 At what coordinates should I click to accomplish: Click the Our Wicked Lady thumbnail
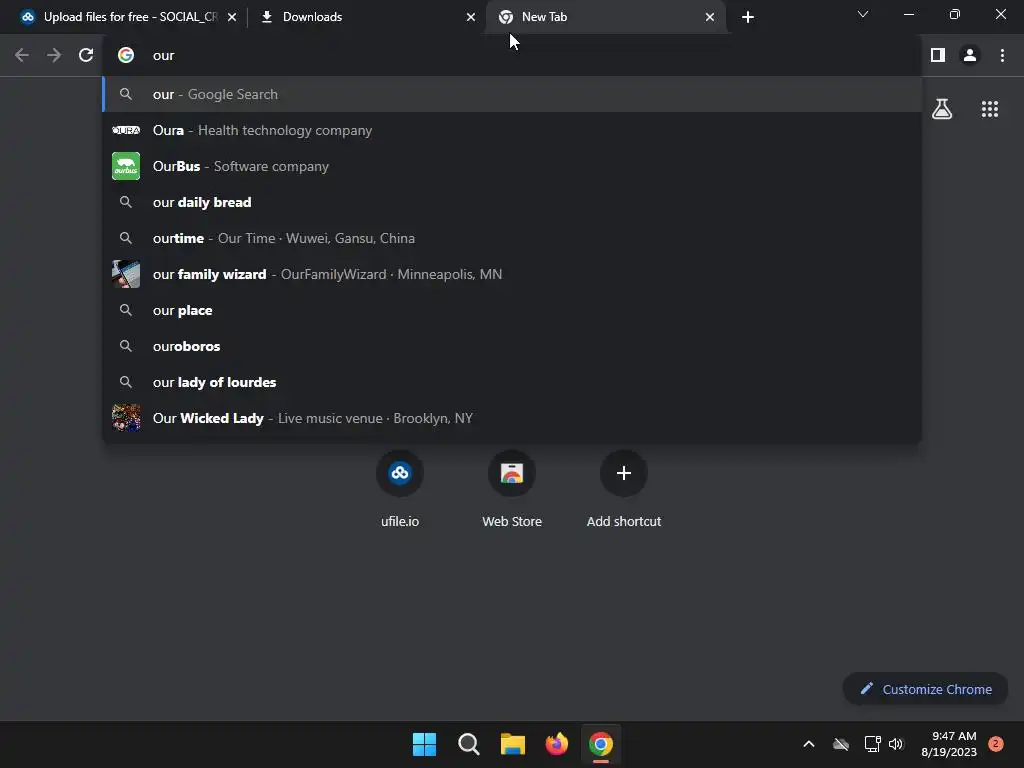(126, 418)
